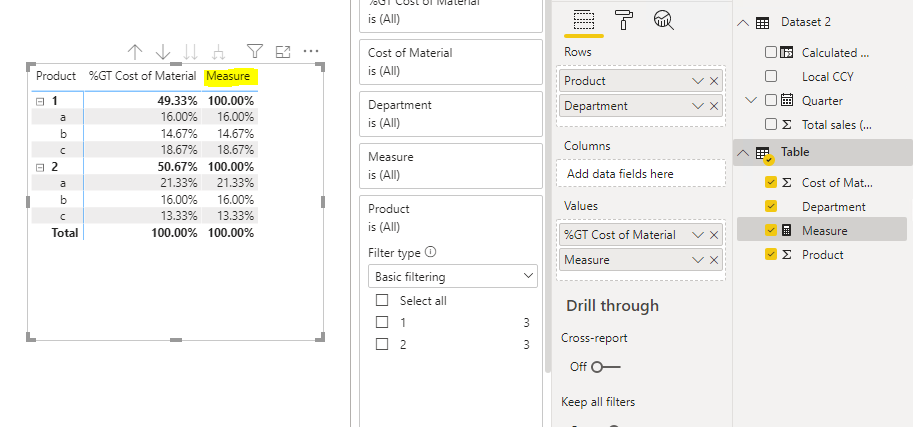Expand the Quarter date hierarchy
Screen dimensions: 913x427
[752, 100]
